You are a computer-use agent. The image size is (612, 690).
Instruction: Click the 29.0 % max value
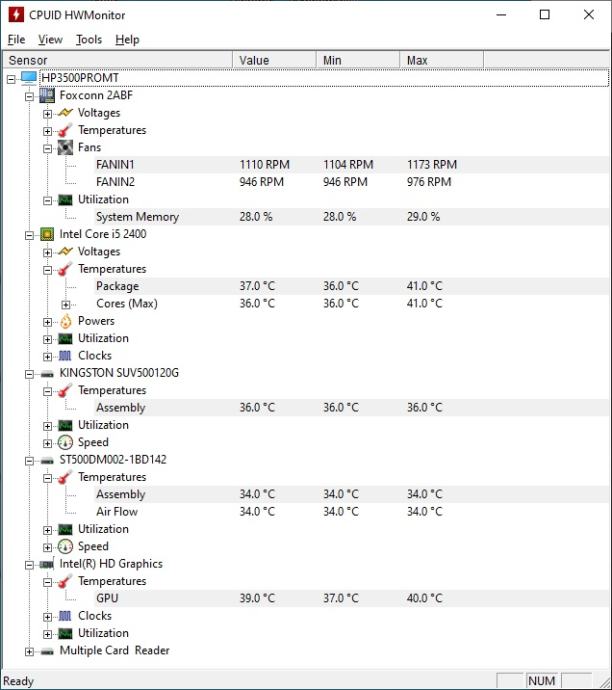(x=423, y=217)
